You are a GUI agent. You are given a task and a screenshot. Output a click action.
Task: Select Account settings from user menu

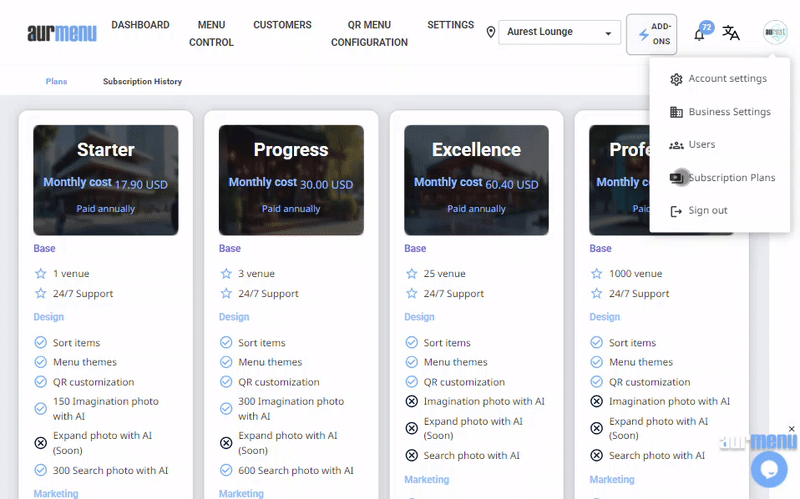(727, 79)
